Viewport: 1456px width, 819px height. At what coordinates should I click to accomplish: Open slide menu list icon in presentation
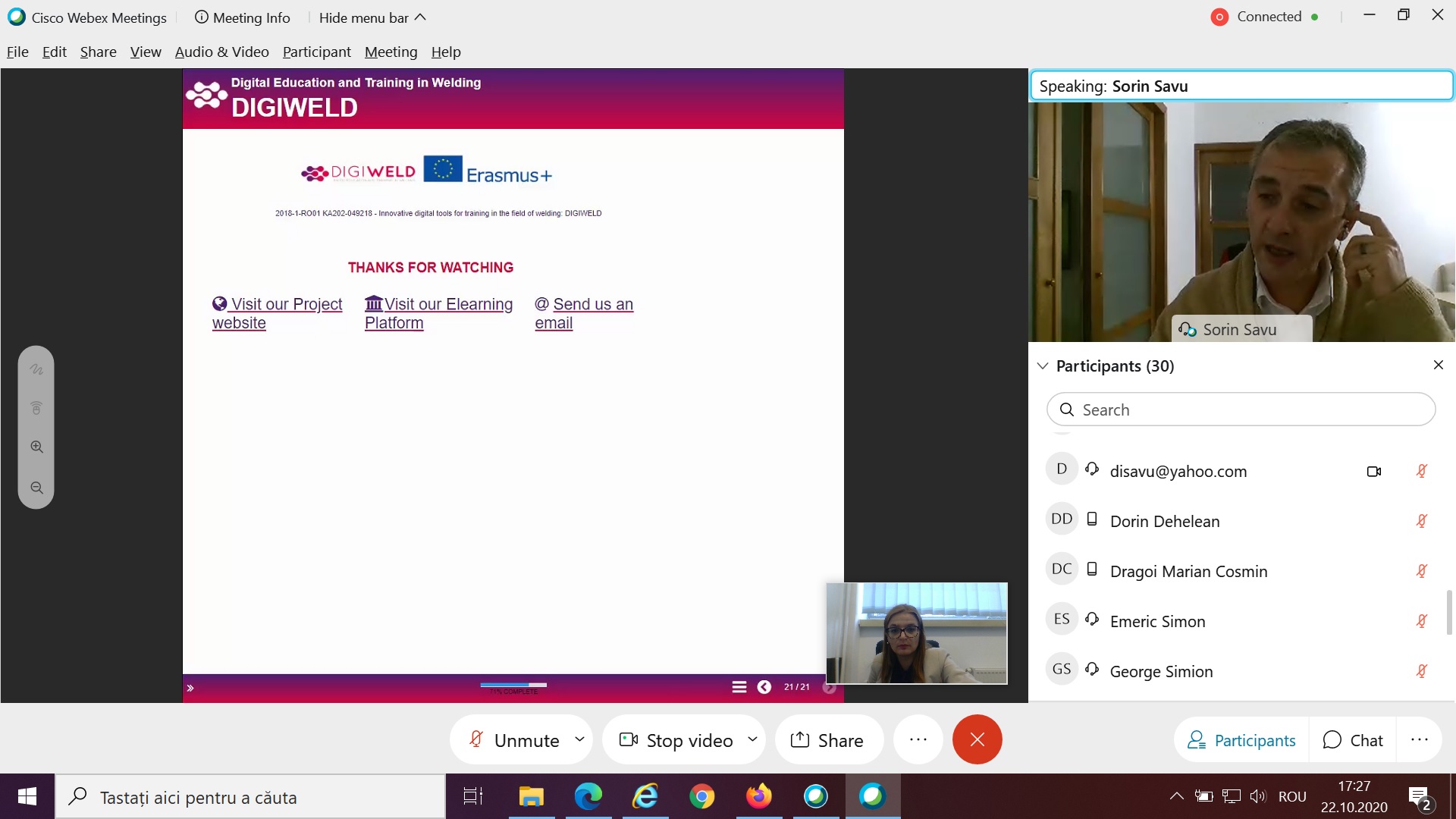(x=739, y=687)
